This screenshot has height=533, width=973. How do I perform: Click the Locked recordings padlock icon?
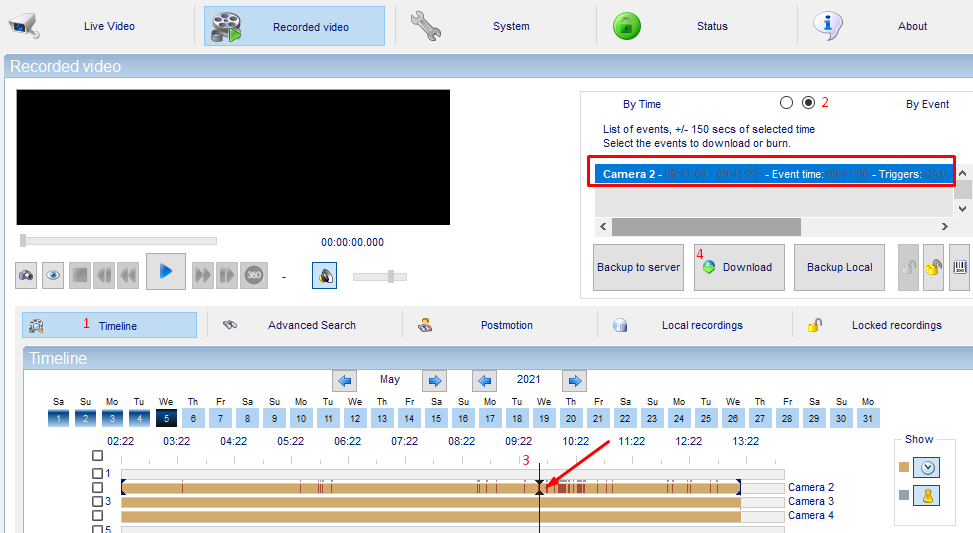coord(815,325)
